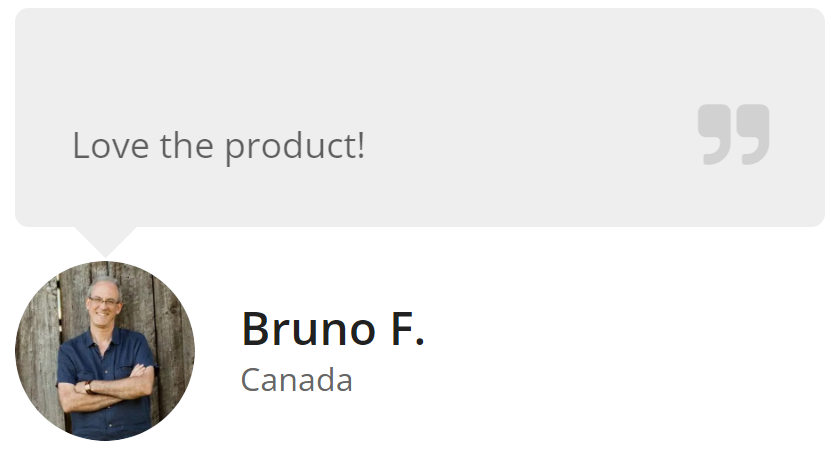Click the glasses in the profile photo

point(102,298)
